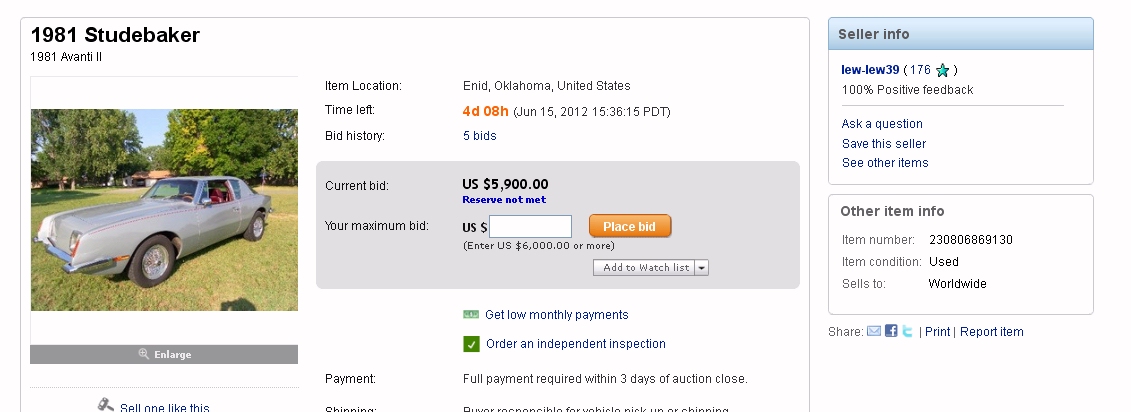The width and height of the screenshot is (1131, 412).
Task: View the seller's other items
Action: click(885, 163)
